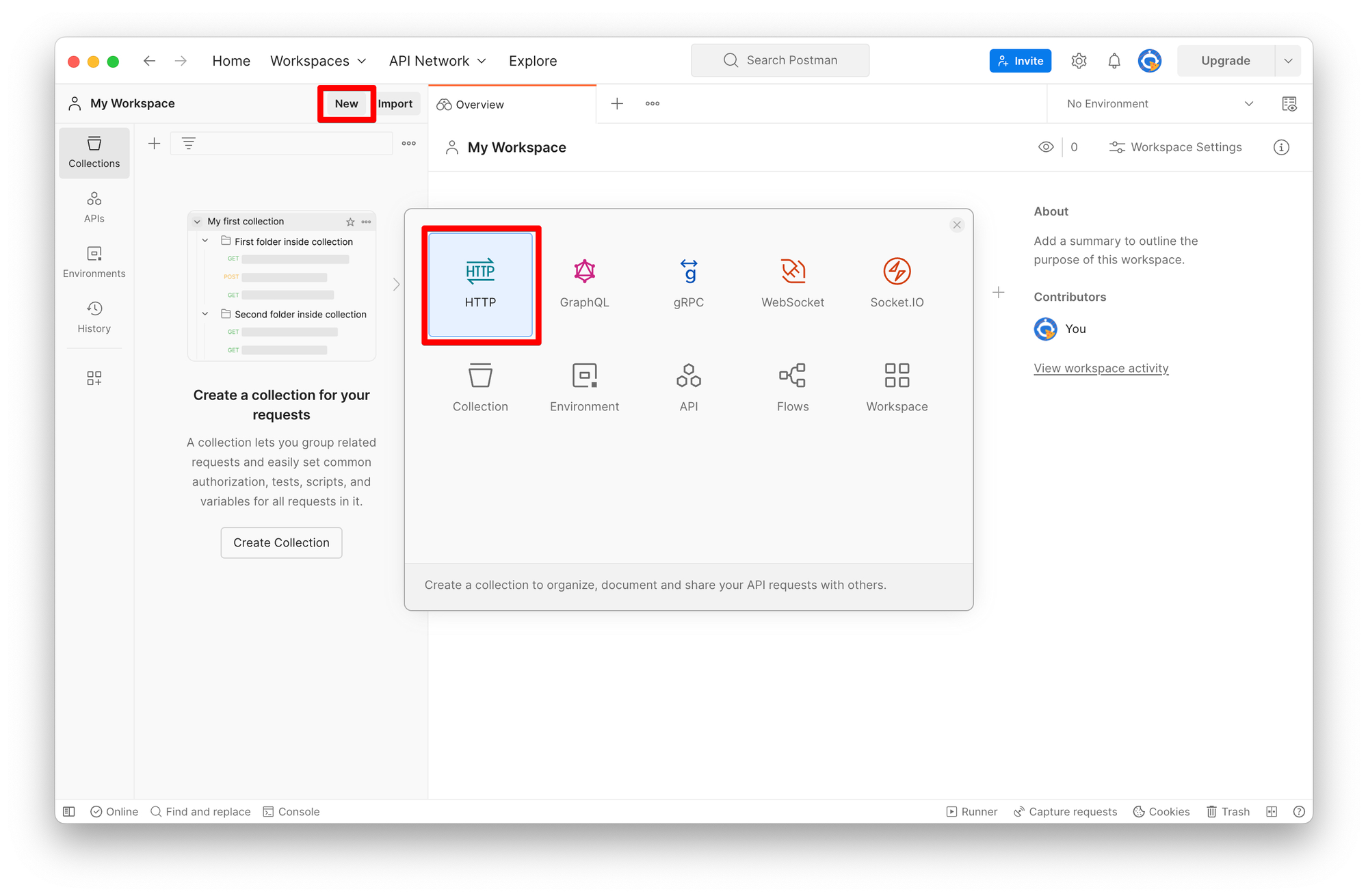
Task: Open APIs section in sidebar
Action: click(94, 207)
